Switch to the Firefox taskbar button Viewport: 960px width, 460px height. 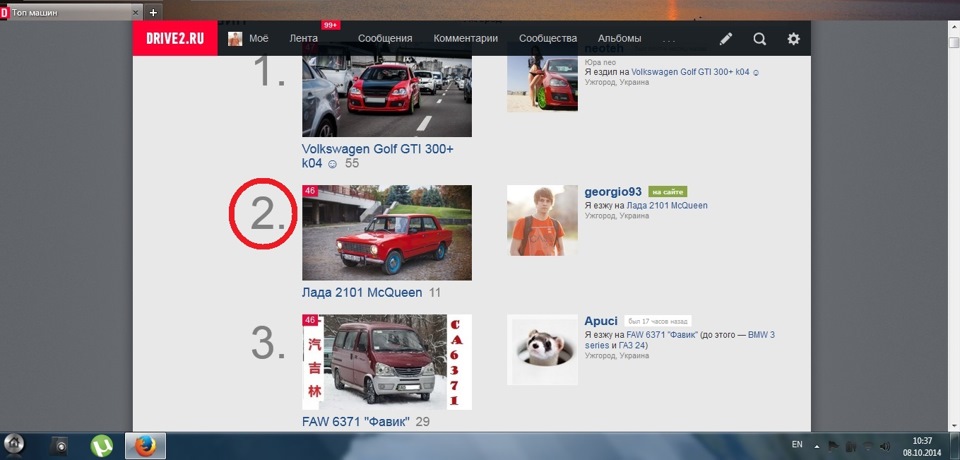pos(145,445)
